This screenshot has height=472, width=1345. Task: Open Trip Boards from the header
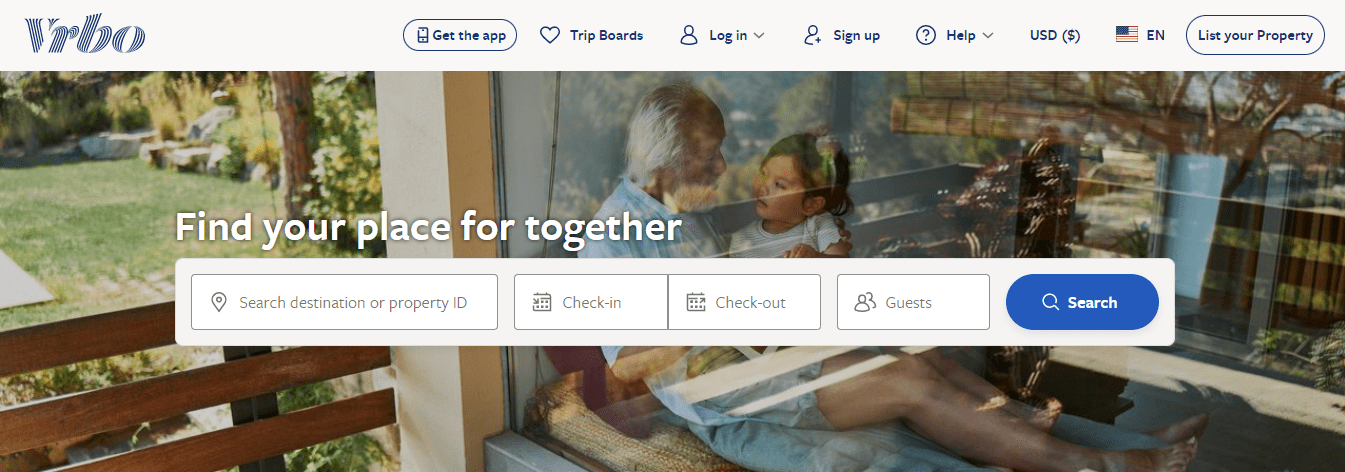click(x=591, y=35)
